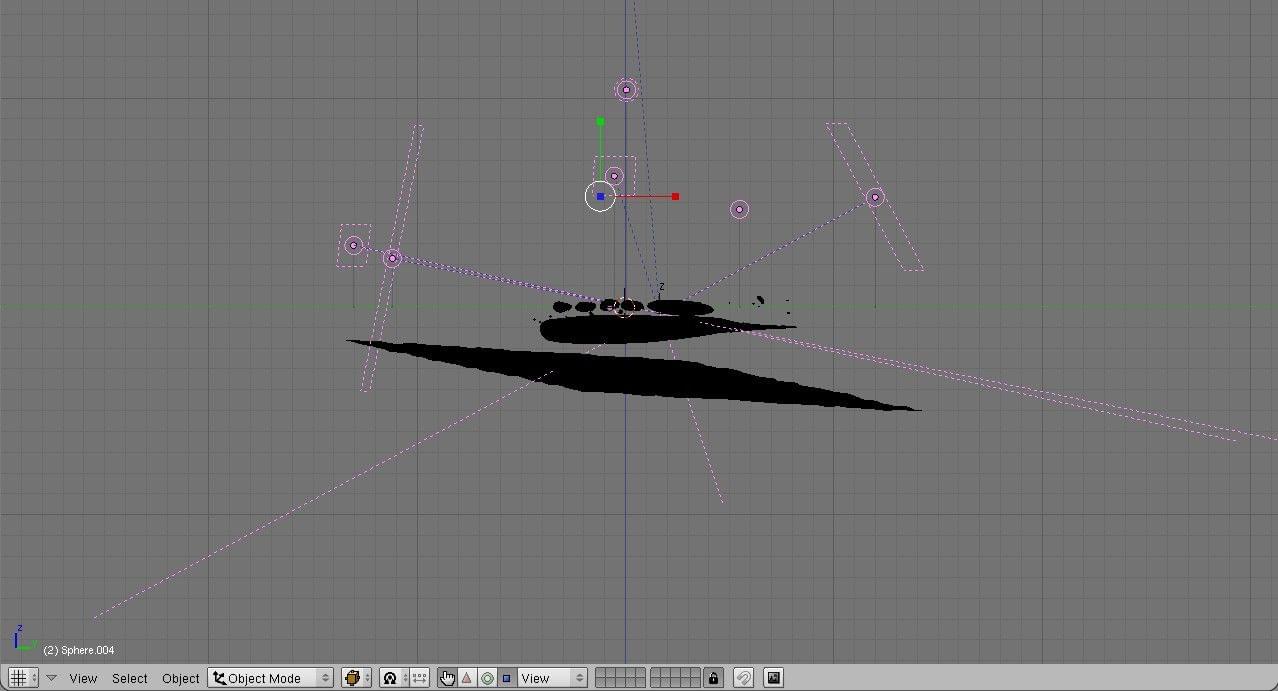Open the transform orientation View dropdown
This screenshot has height=691, width=1278.
click(x=552, y=678)
